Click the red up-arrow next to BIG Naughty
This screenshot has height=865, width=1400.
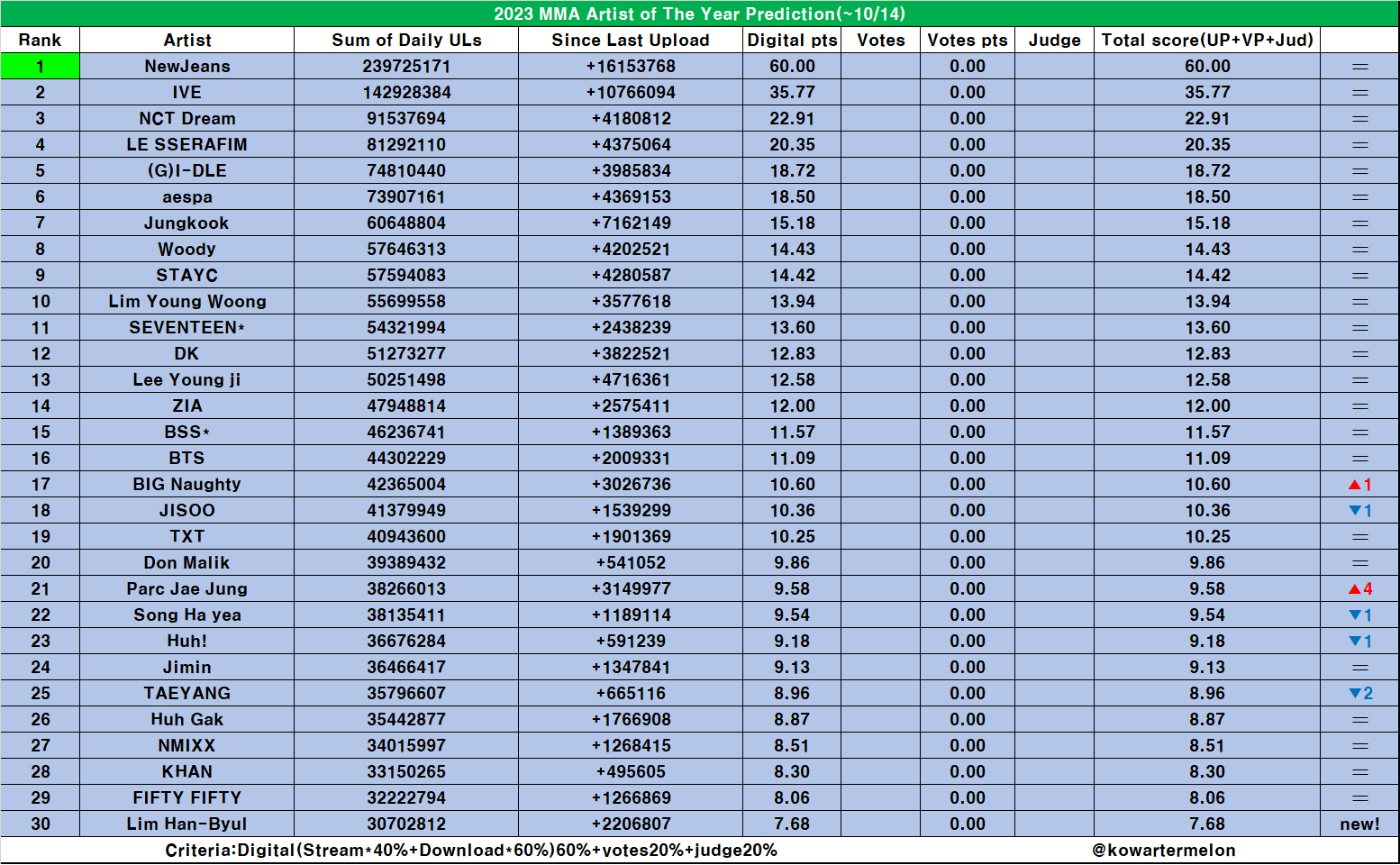coord(1354,485)
